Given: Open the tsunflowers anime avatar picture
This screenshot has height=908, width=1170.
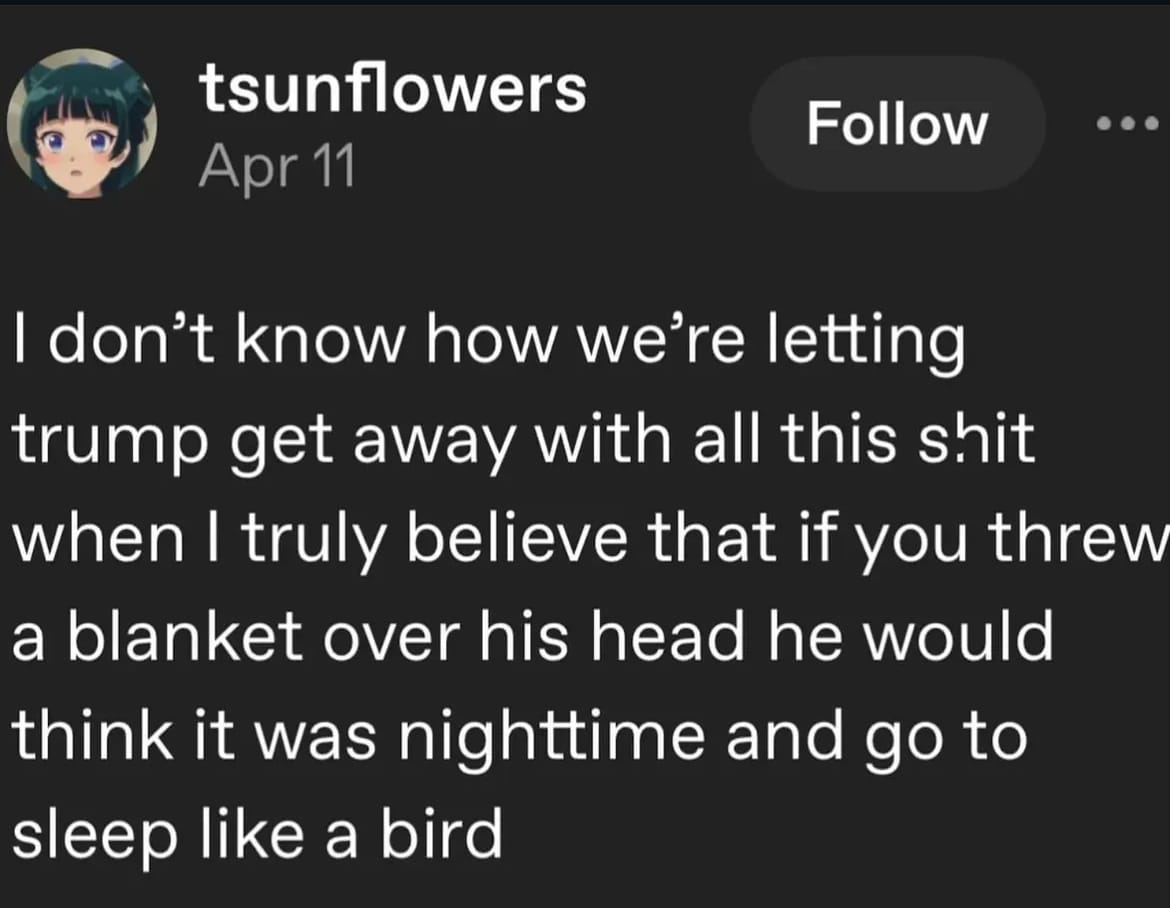Looking at the screenshot, I should pyautogui.click(x=81, y=124).
